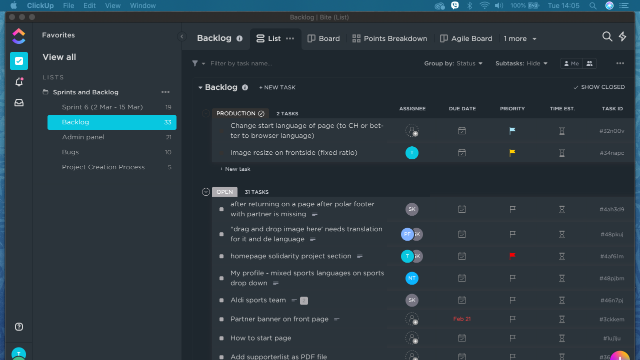The height and width of the screenshot is (360, 640).
Task: Toggle status square of Partner banner task
Action: pos(221,319)
